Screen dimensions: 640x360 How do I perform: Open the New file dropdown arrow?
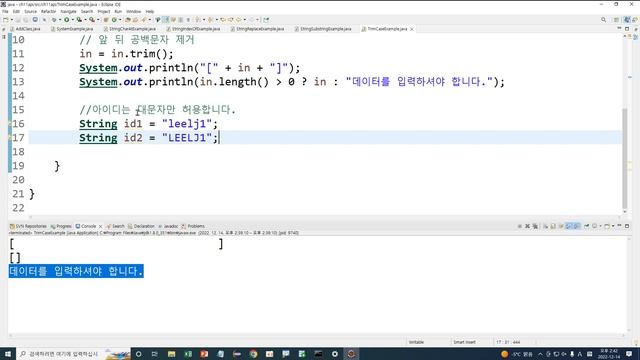(x=12, y=20)
